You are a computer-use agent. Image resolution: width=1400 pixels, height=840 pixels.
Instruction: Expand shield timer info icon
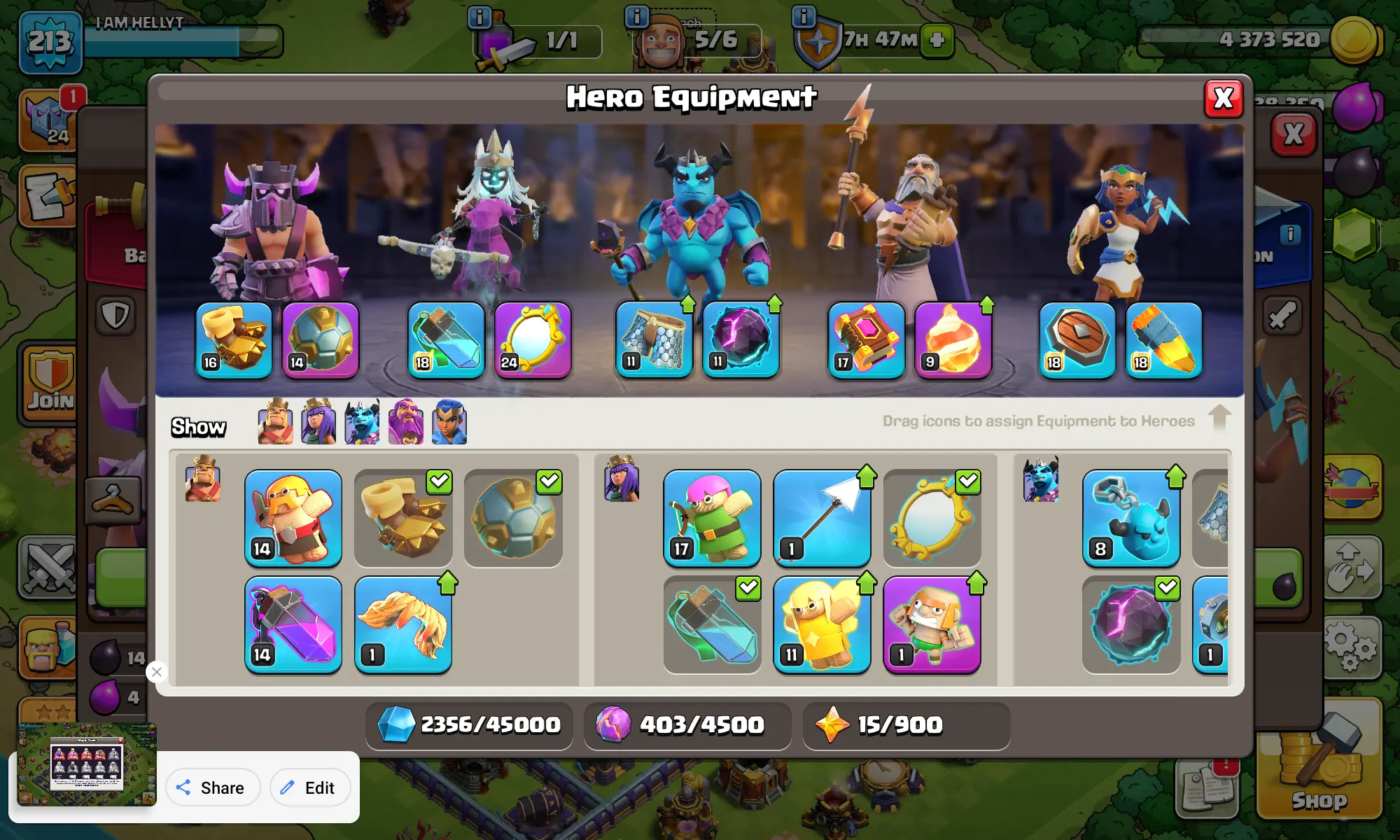[x=804, y=17]
